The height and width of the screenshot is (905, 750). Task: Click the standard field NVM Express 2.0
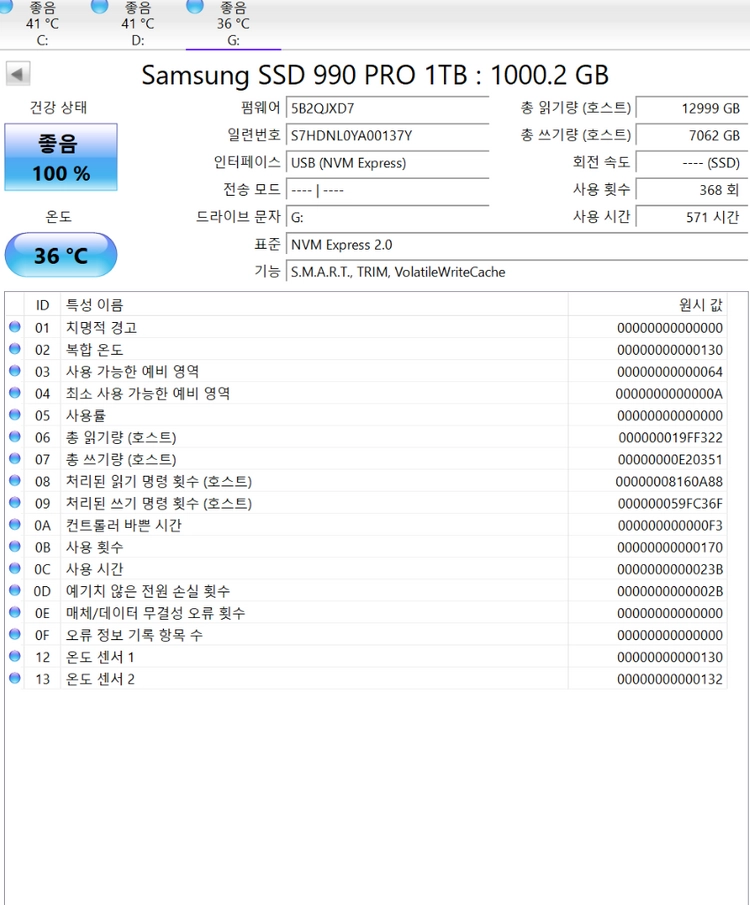517,245
